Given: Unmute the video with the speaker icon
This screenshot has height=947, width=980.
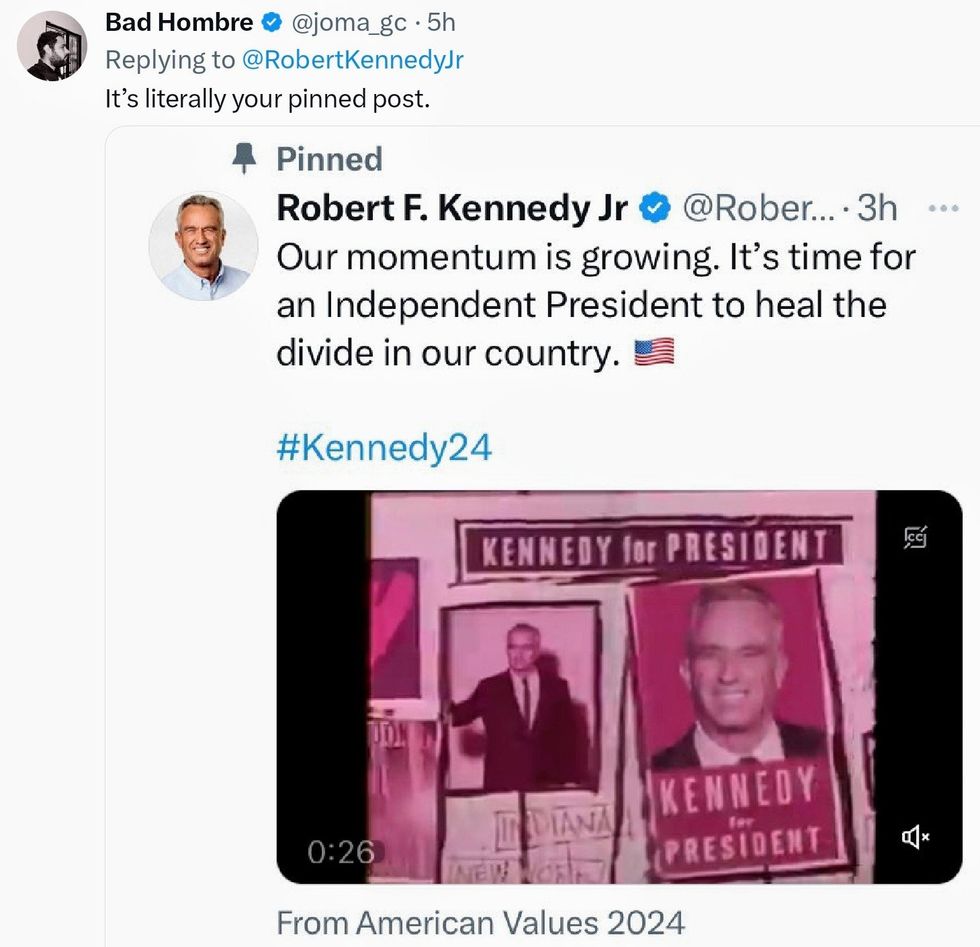Looking at the screenshot, I should click(915, 837).
